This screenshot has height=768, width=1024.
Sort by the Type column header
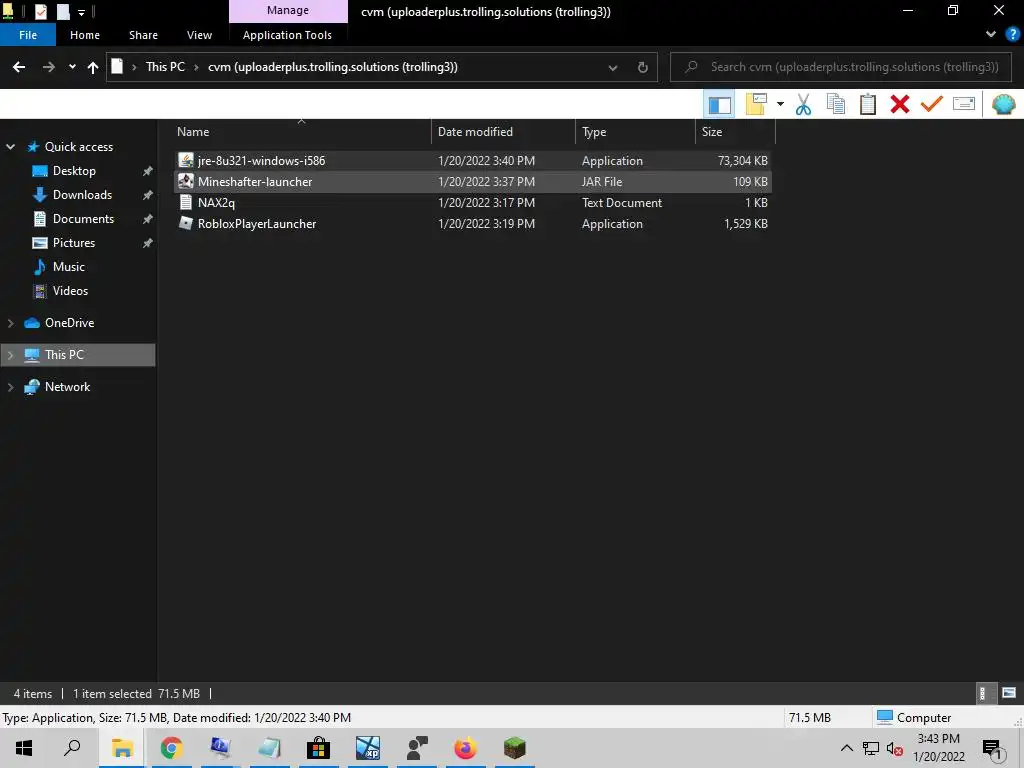point(636,132)
